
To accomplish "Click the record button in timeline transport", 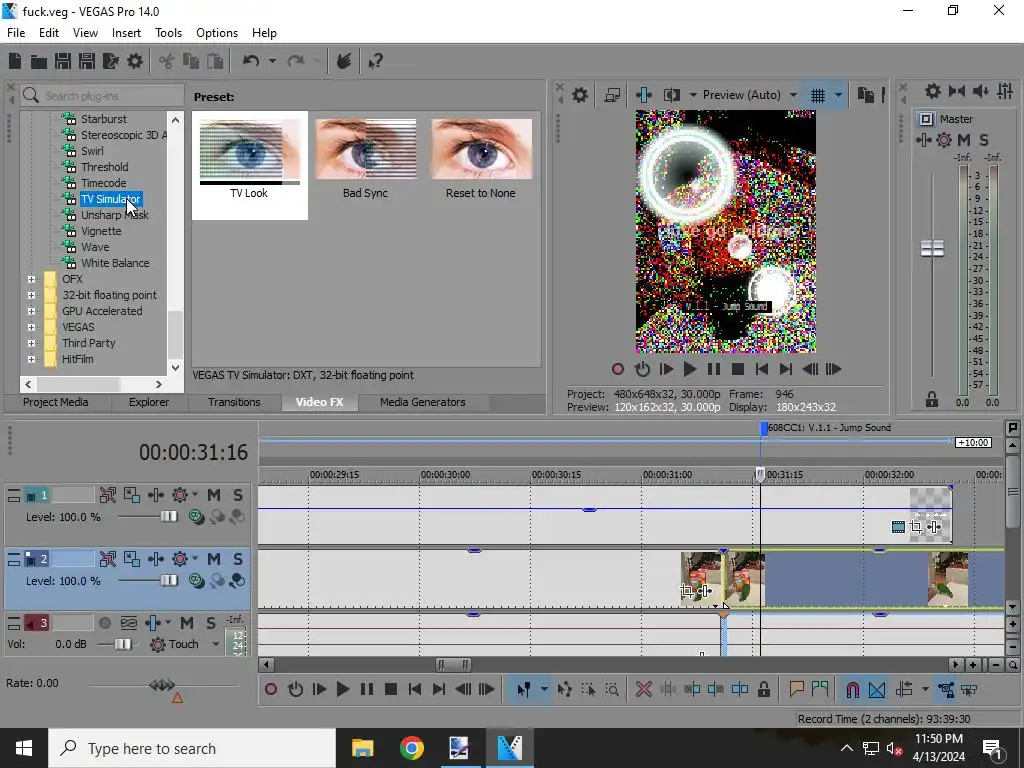I will click(x=271, y=689).
